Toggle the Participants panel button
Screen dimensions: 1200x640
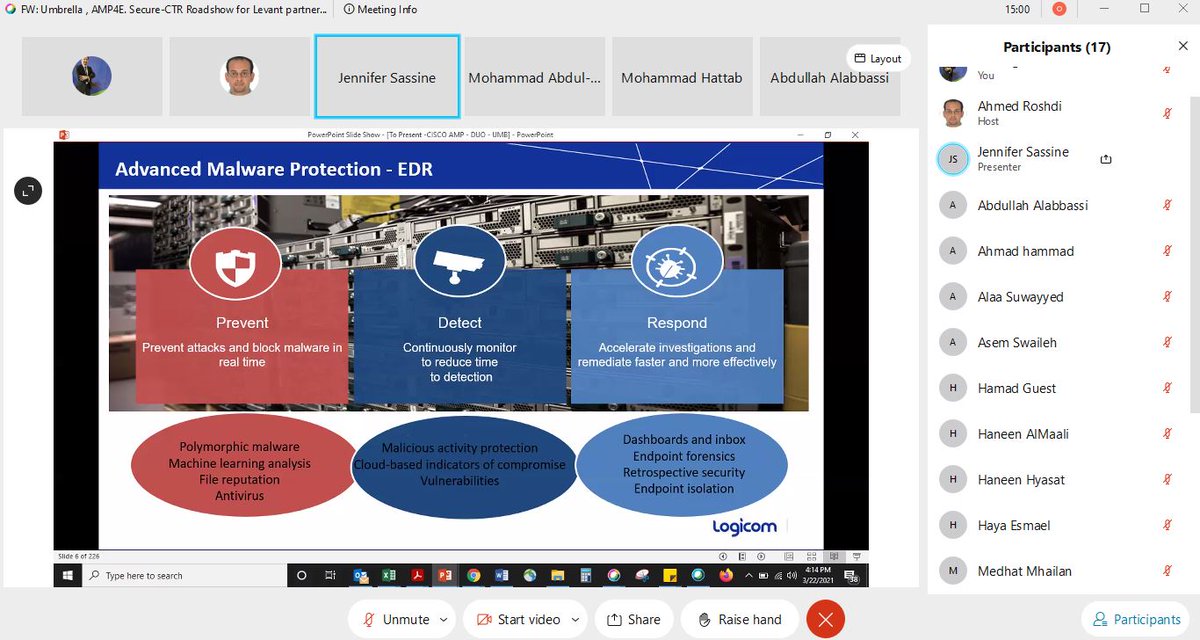tap(1138, 620)
